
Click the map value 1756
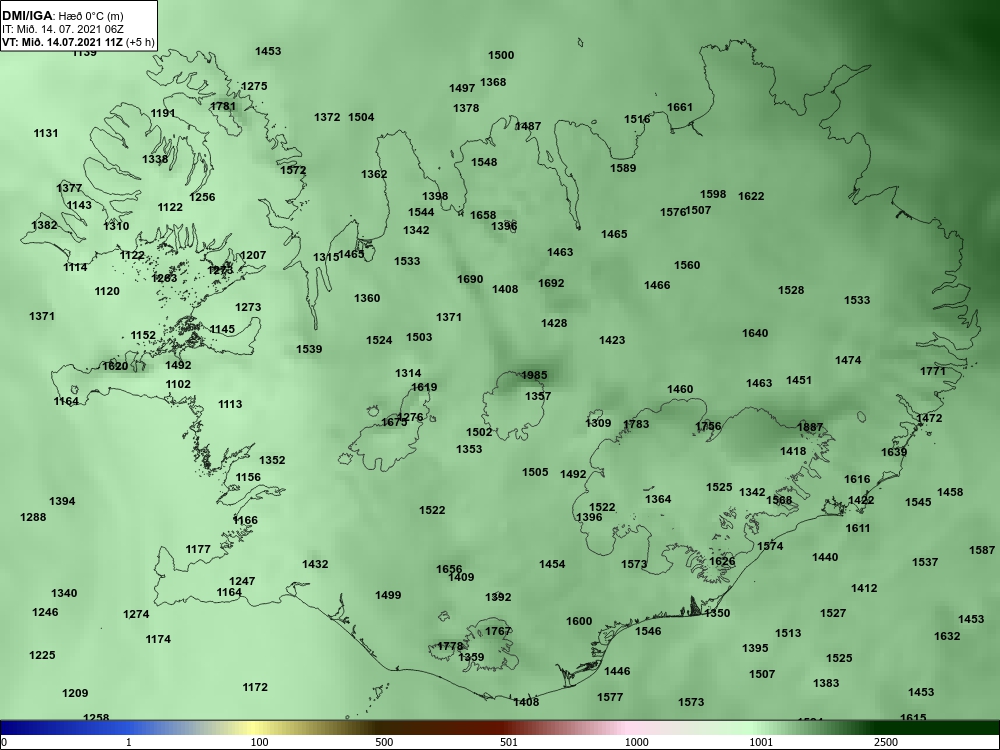point(708,426)
